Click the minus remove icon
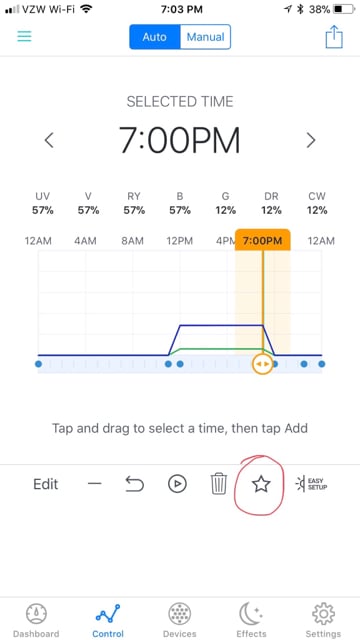Screen dimensions: 360x640 [94, 484]
